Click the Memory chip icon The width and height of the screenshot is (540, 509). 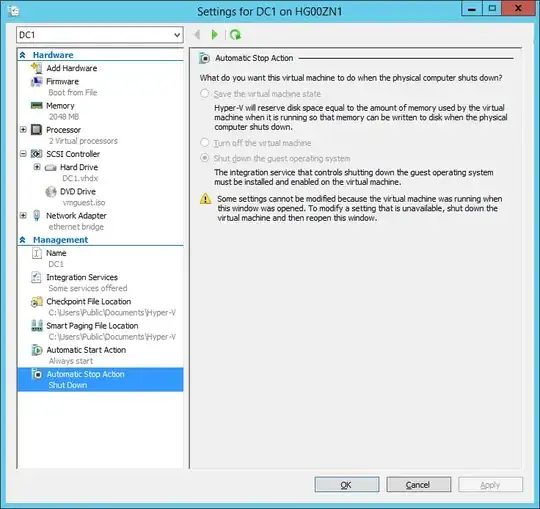[37, 105]
